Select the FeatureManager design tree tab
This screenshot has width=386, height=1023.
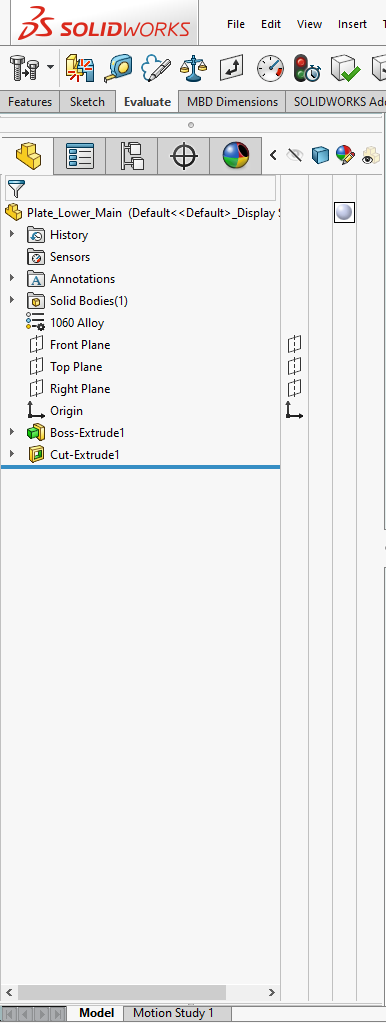coord(27,155)
